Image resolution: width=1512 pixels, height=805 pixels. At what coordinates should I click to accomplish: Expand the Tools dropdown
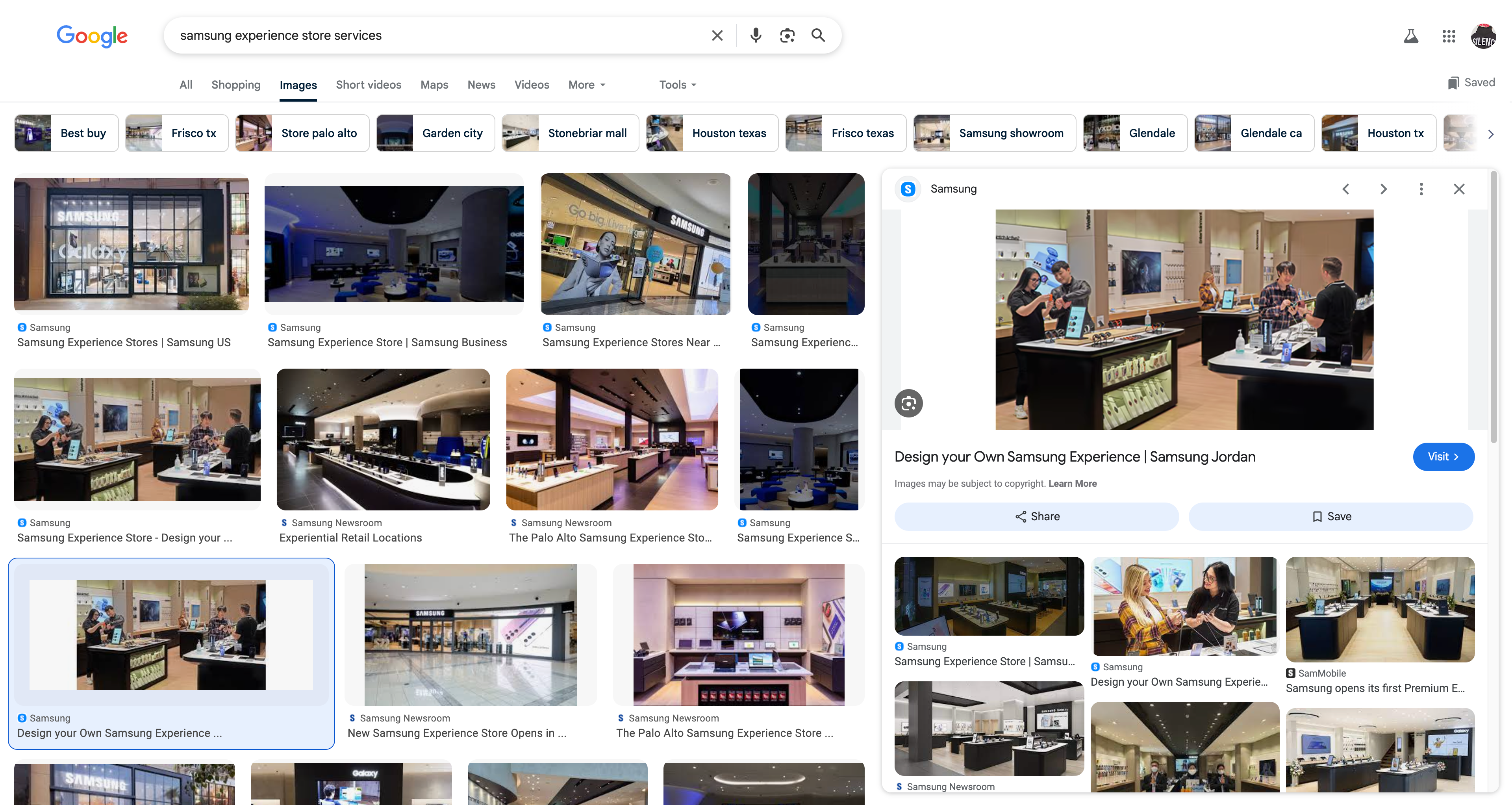[x=678, y=85]
